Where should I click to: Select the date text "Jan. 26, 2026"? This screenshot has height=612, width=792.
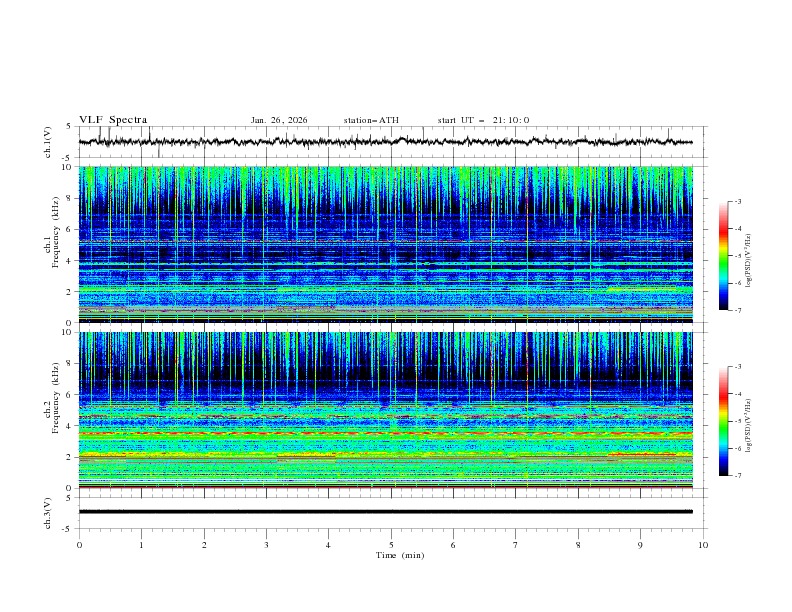[x=279, y=120]
